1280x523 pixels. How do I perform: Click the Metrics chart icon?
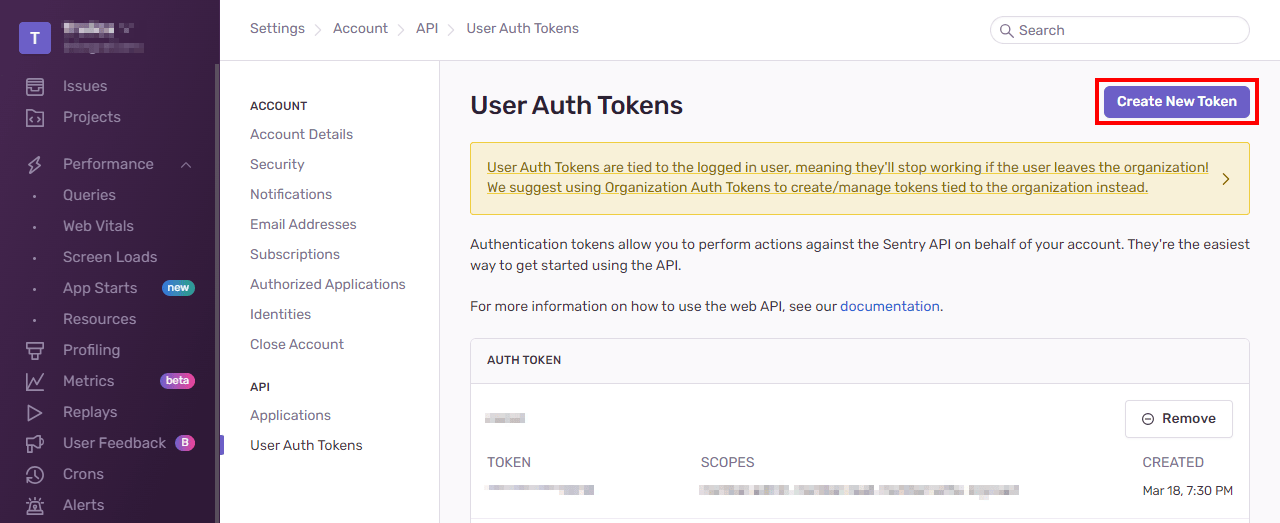point(35,381)
